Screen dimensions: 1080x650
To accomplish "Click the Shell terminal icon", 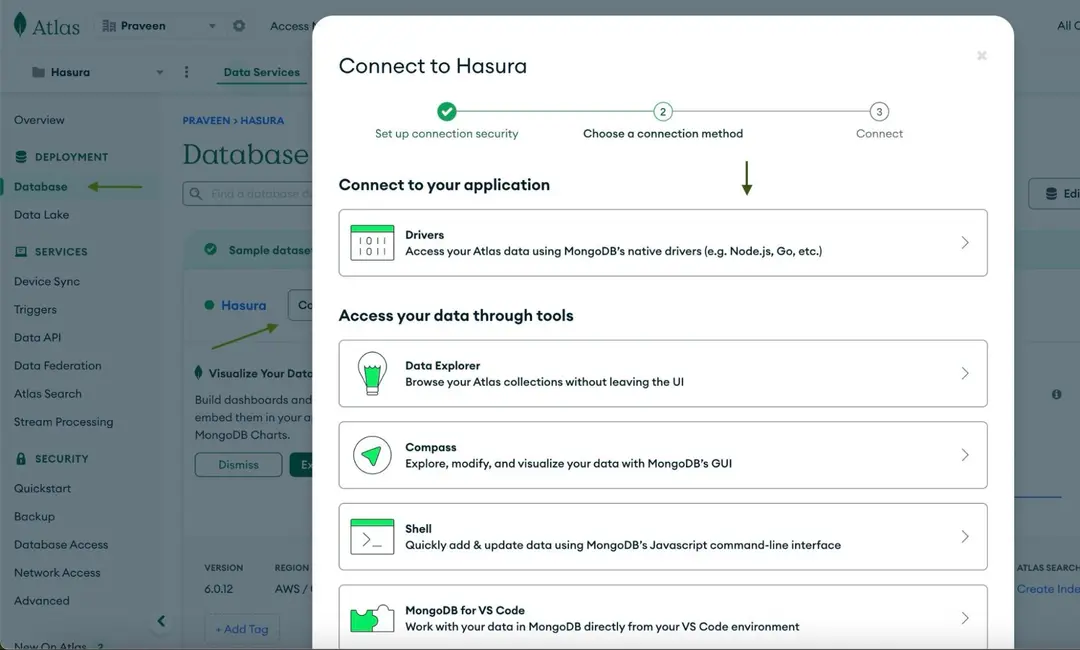I will [x=371, y=536].
